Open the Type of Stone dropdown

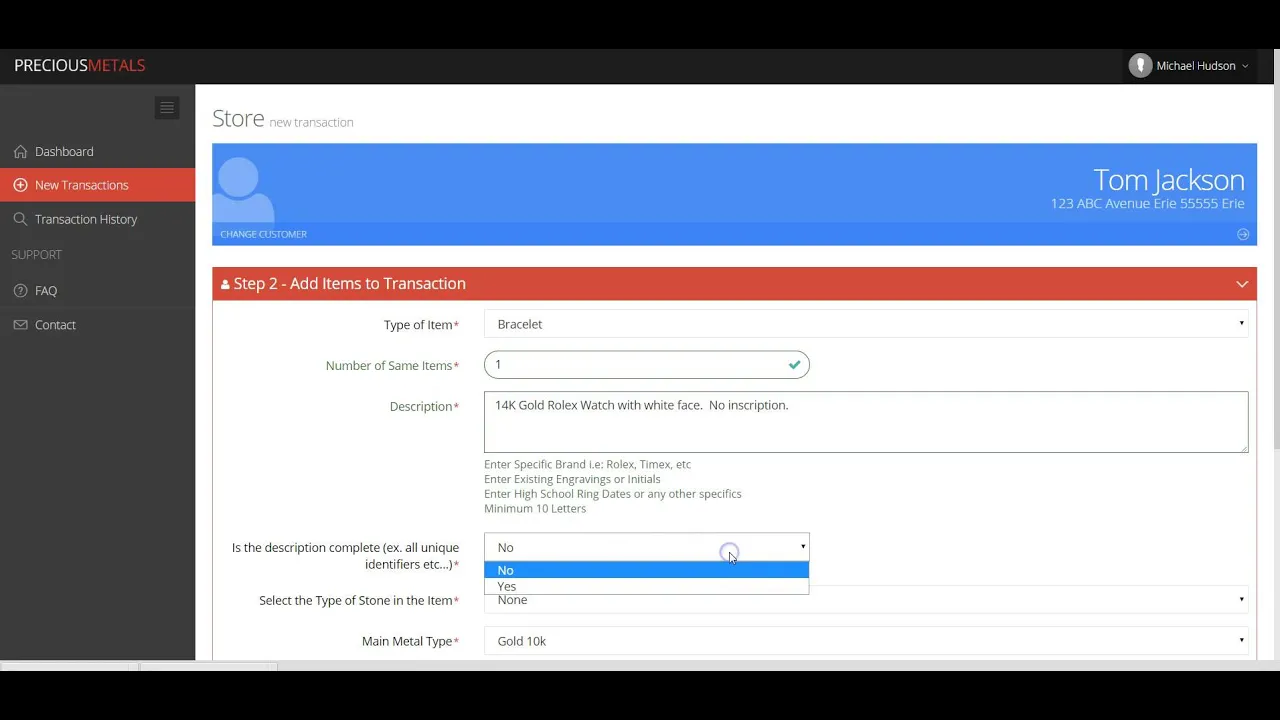click(866, 600)
